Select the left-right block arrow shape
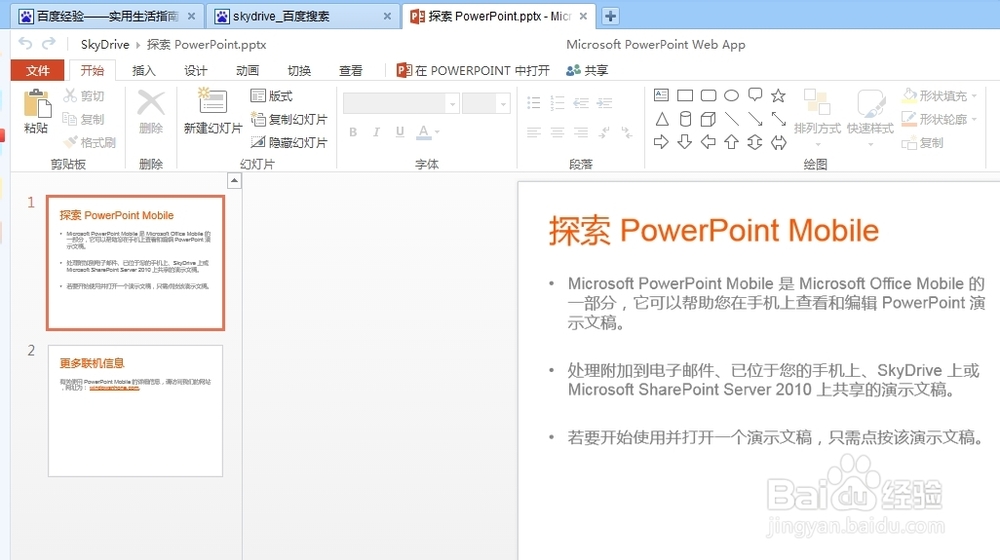The width and height of the screenshot is (1000, 560). (x=779, y=142)
